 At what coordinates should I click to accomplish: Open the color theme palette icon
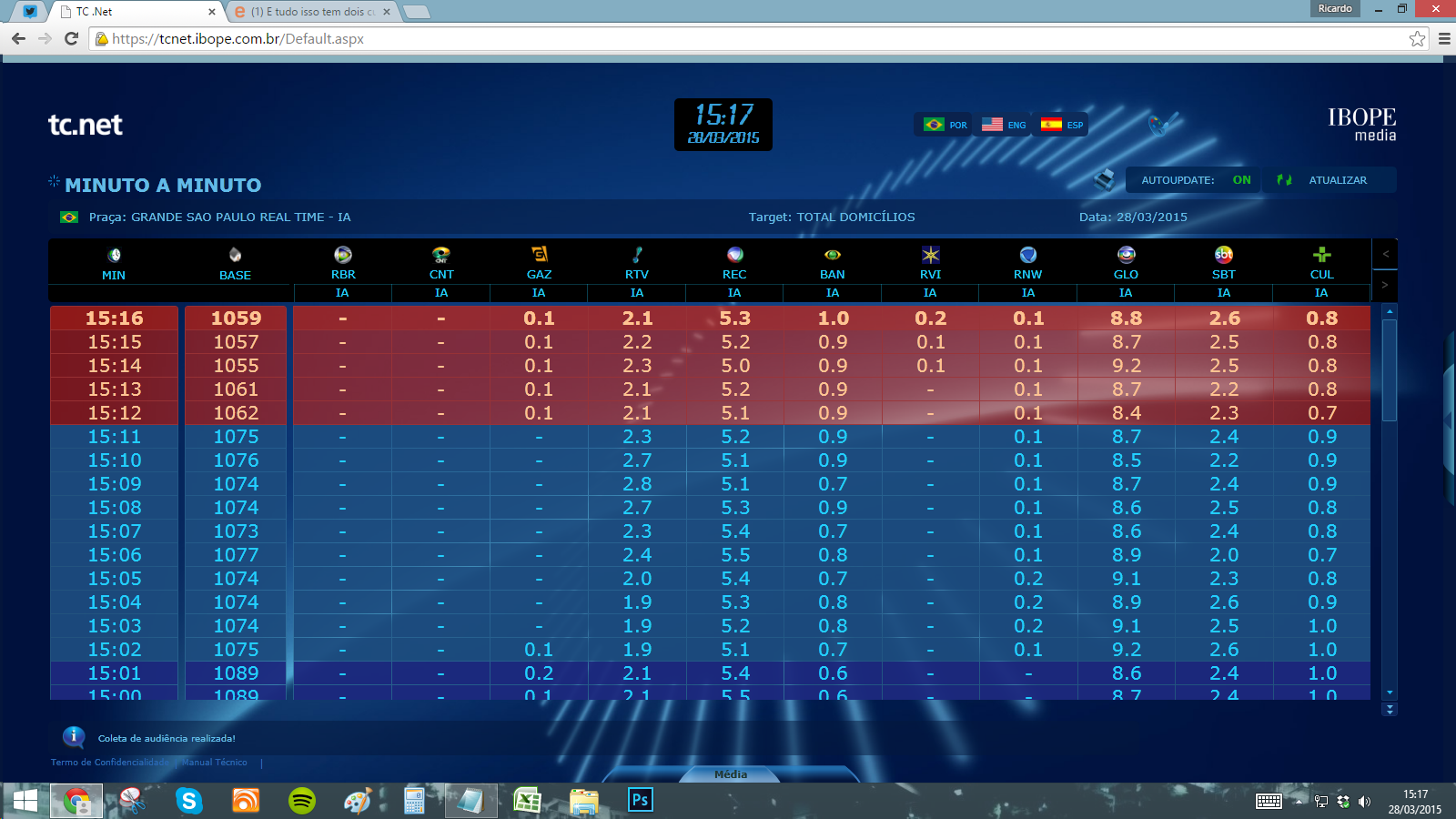point(1158,125)
